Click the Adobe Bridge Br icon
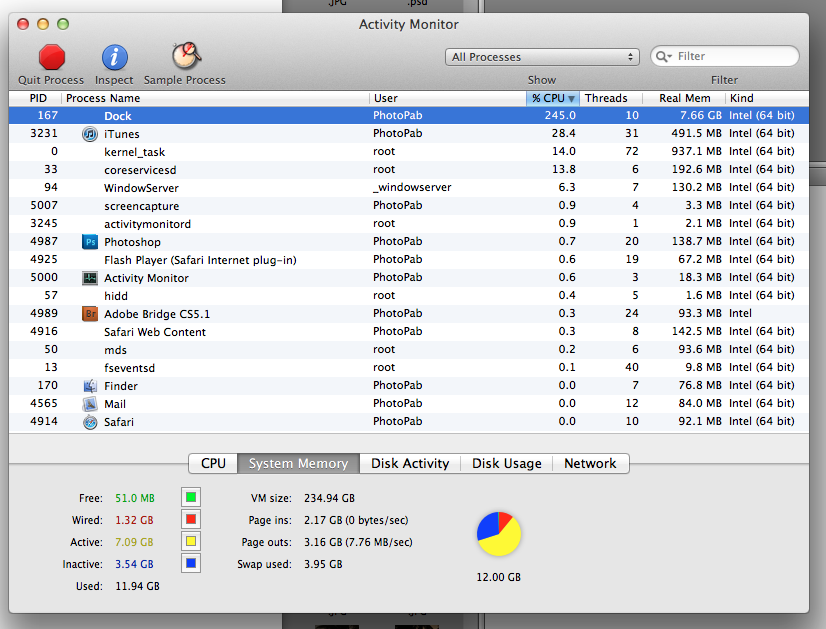 click(x=90, y=314)
